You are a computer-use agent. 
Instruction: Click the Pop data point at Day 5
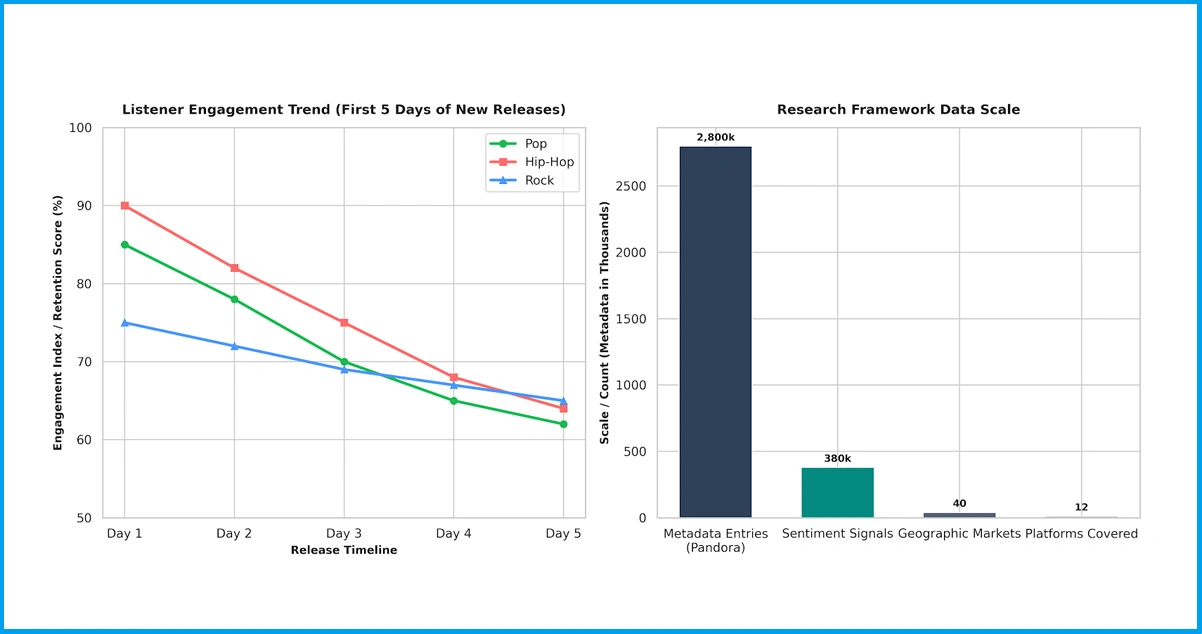(x=563, y=424)
